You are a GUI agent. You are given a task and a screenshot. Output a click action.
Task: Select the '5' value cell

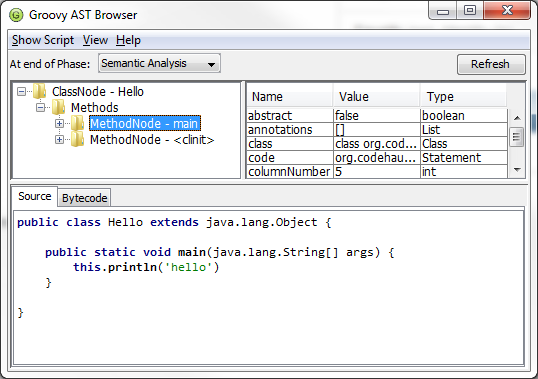tap(377, 171)
